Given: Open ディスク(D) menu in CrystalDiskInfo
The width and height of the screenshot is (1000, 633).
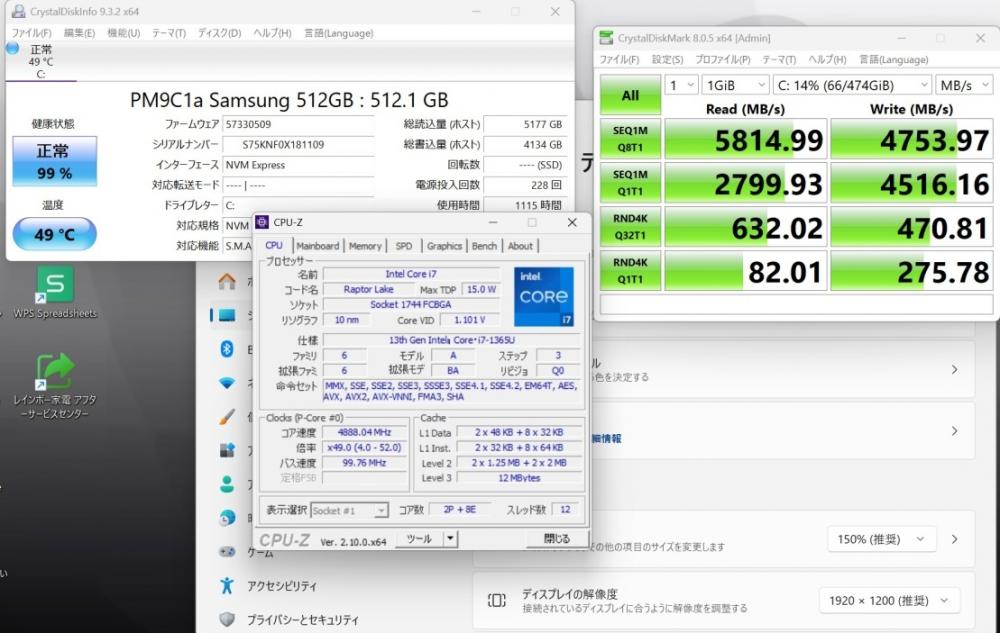Looking at the screenshot, I should 219,33.
